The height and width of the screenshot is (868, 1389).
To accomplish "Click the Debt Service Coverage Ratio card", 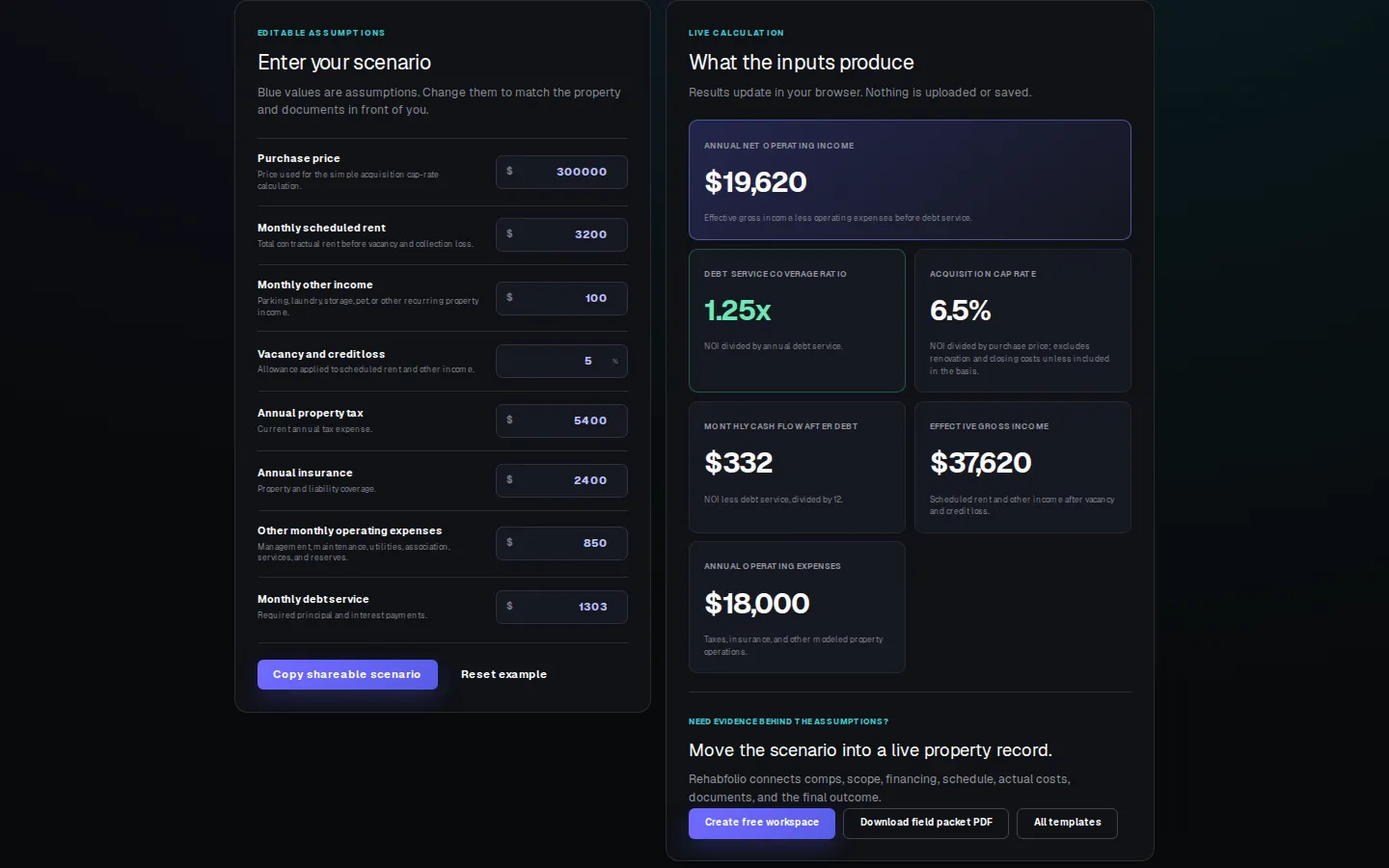I will tap(797, 320).
